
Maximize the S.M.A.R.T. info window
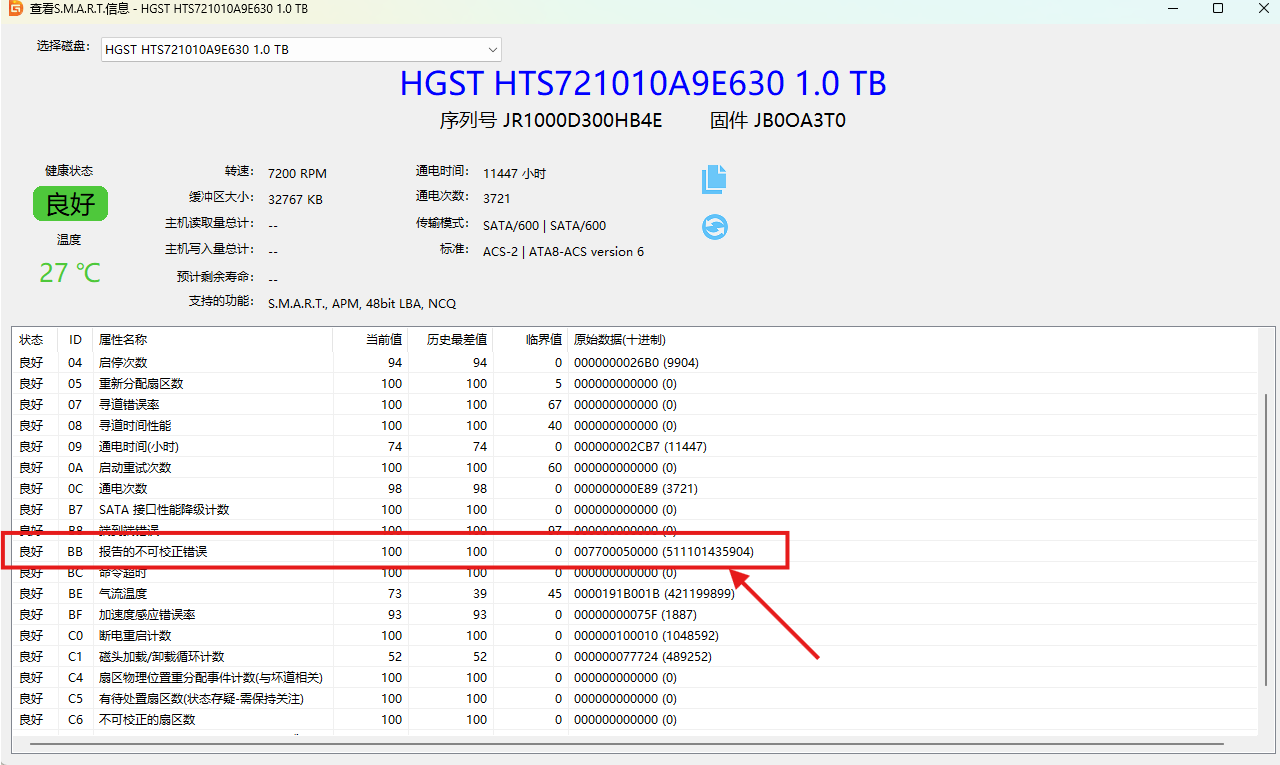coord(1217,9)
